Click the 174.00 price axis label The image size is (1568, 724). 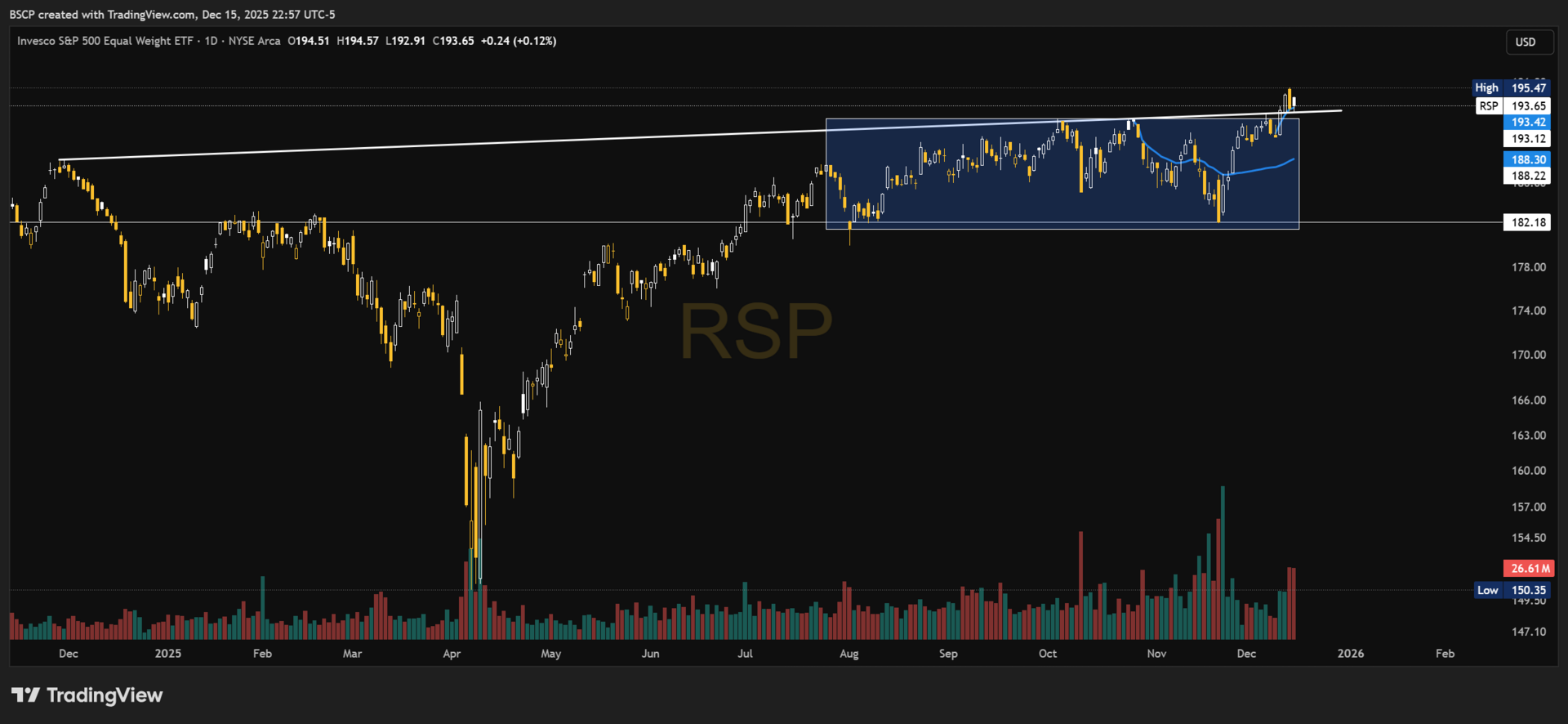pyautogui.click(x=1528, y=311)
